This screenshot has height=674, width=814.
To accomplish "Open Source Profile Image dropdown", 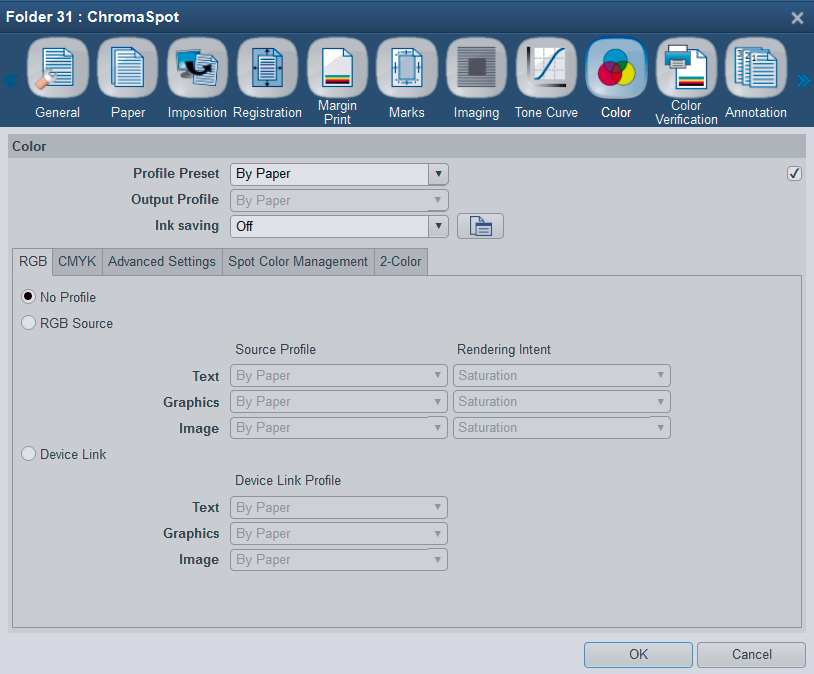I will tap(338, 427).
